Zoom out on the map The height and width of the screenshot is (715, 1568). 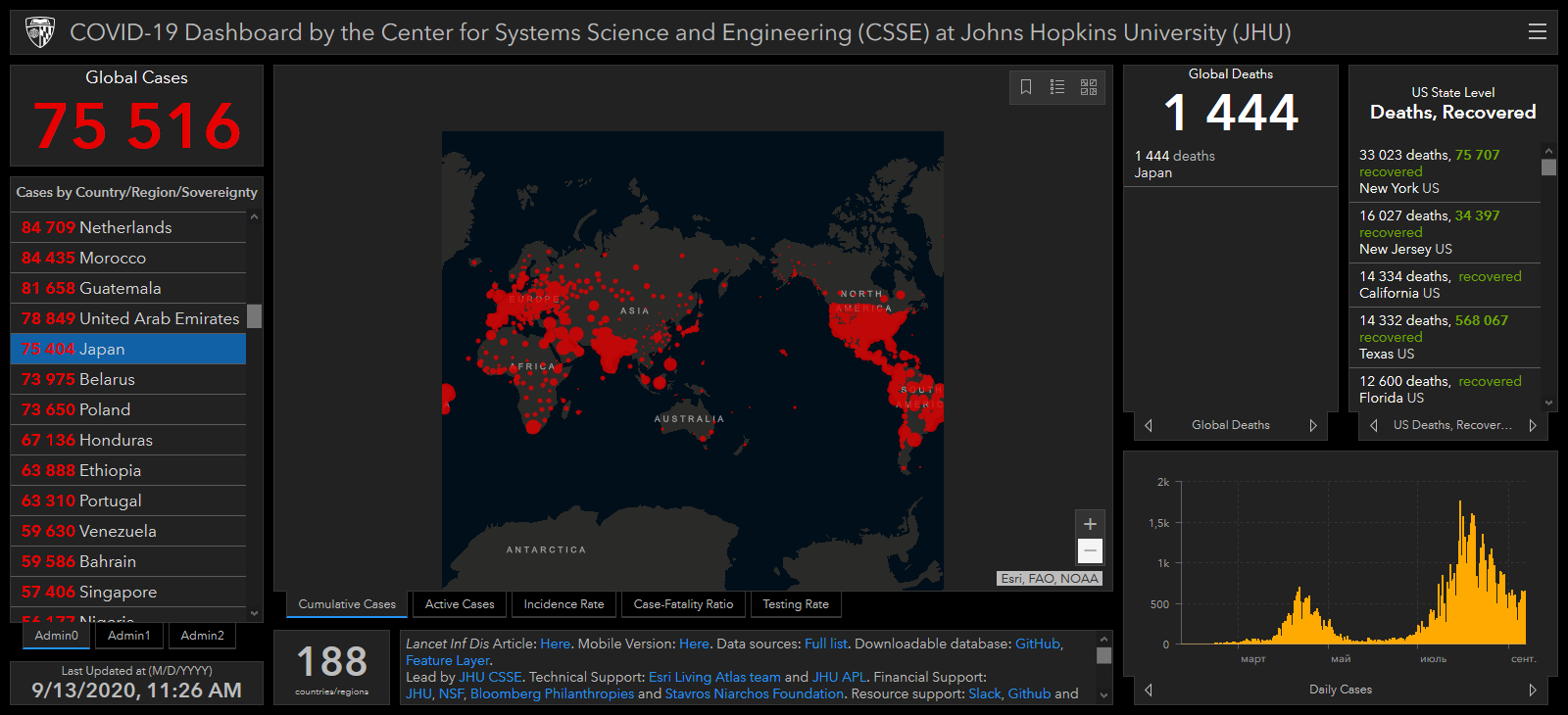(1090, 550)
